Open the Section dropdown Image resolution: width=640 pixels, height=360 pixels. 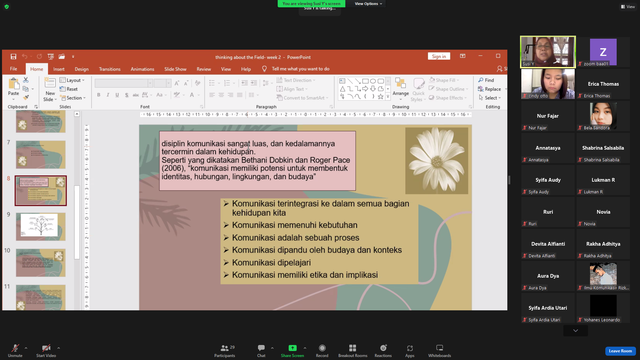click(x=73, y=98)
